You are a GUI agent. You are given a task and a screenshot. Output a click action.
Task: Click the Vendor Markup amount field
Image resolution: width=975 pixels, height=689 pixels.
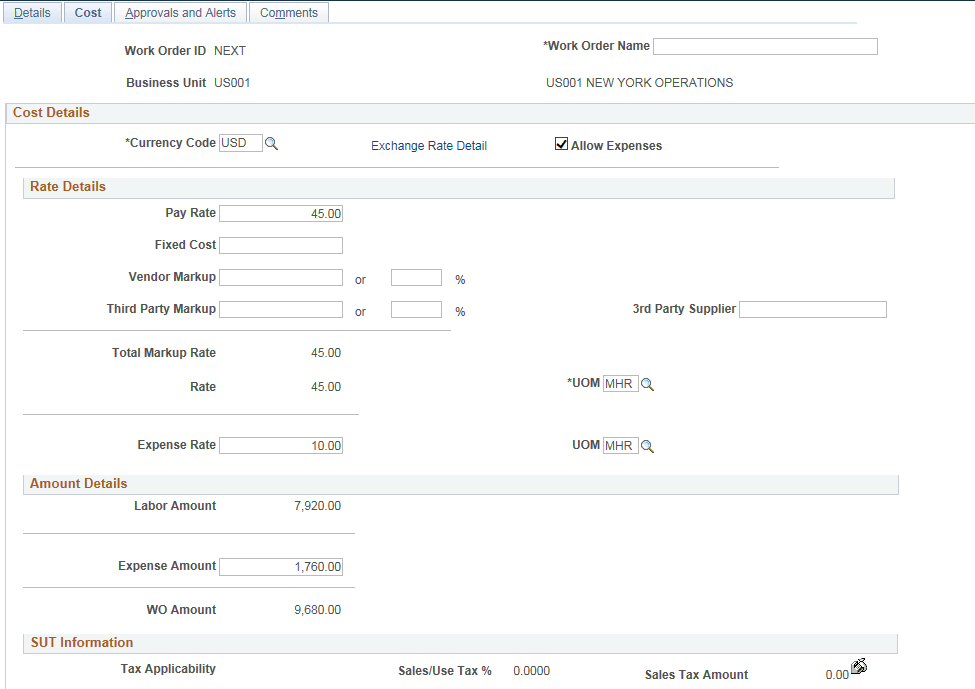281,277
